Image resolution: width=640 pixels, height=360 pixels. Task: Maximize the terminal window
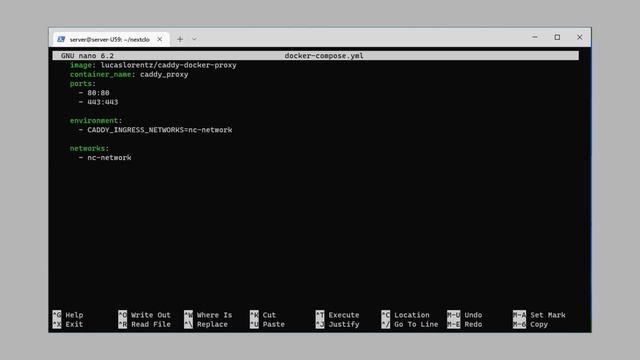pos(557,37)
